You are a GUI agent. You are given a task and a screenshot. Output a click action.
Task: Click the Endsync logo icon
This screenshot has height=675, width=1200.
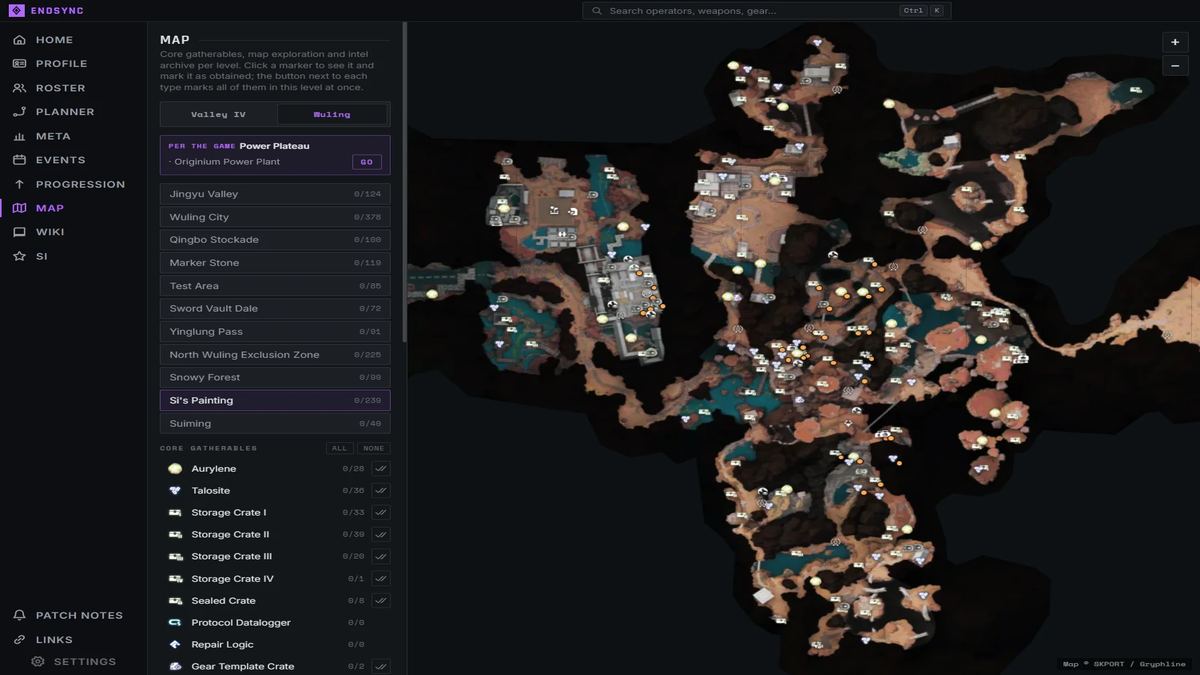point(16,11)
